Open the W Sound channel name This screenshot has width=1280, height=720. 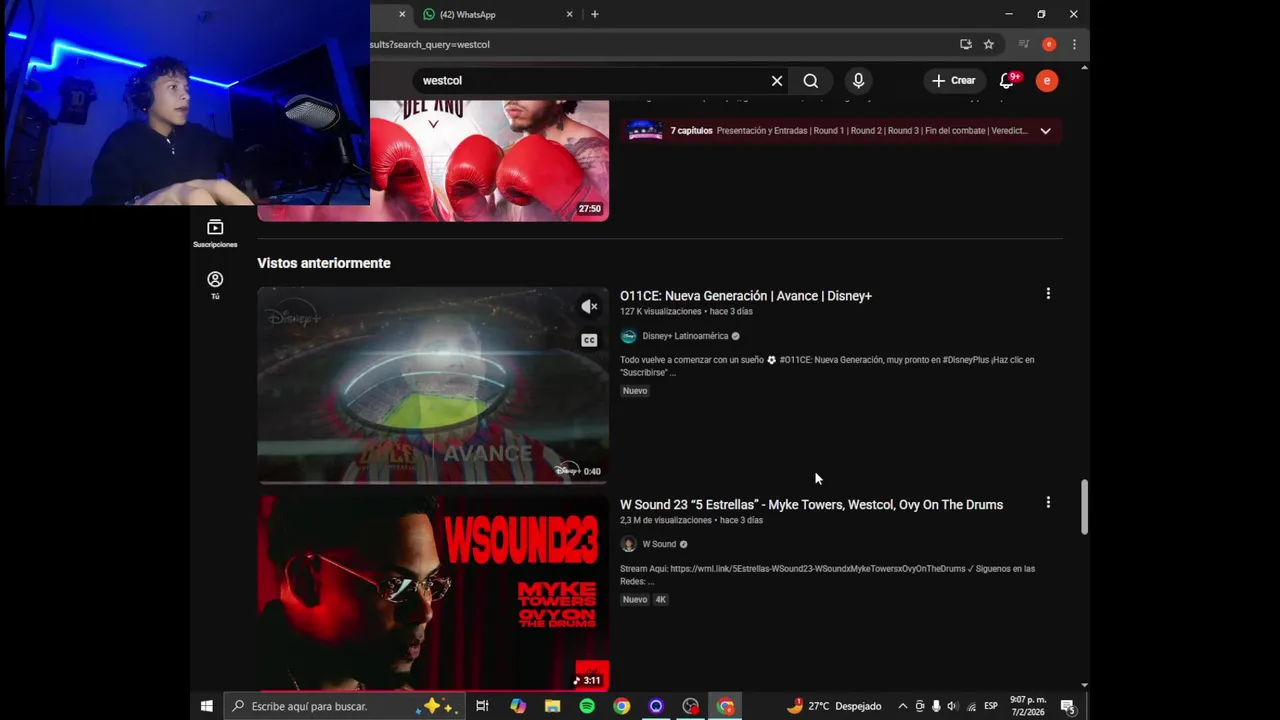659,544
